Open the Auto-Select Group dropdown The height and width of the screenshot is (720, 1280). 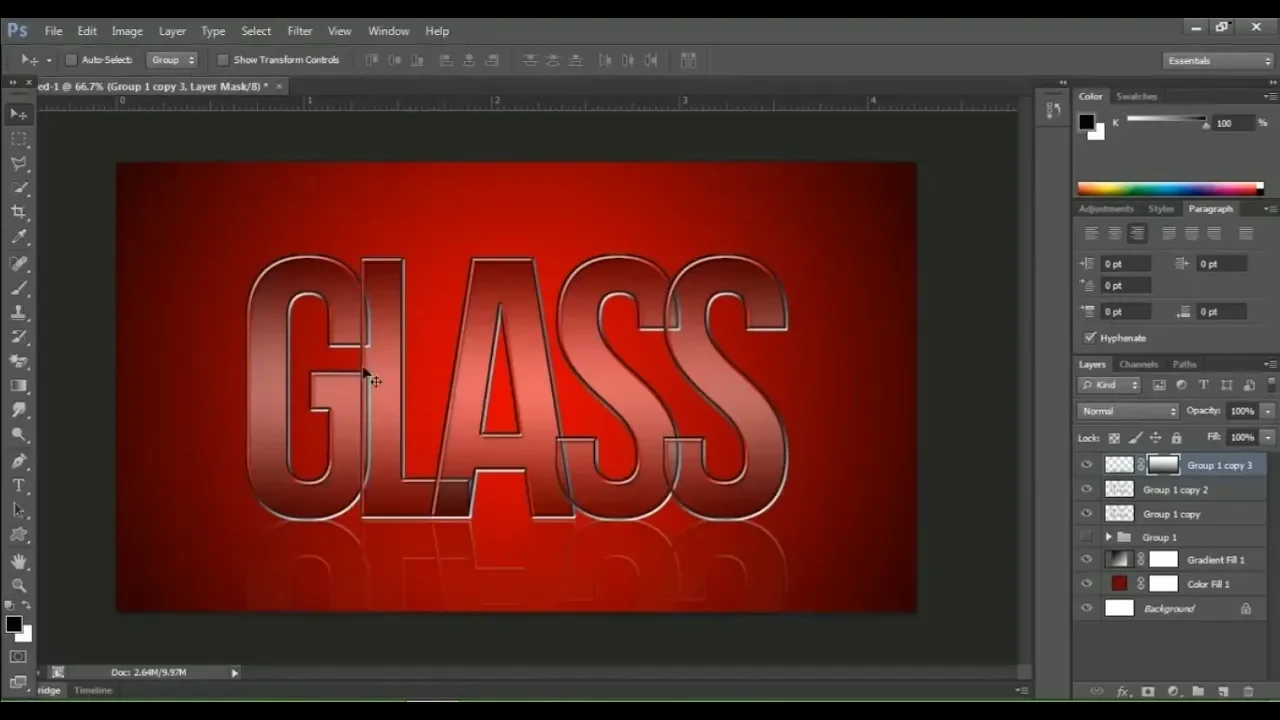tap(172, 60)
